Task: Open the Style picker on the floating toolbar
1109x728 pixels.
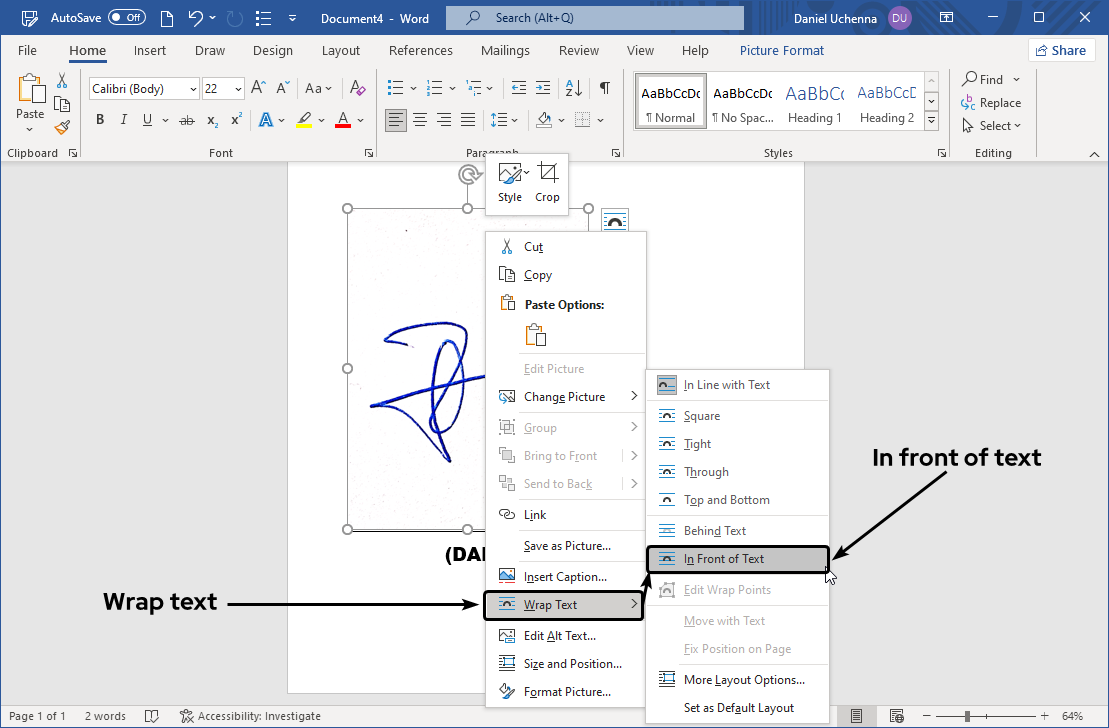Action: tap(511, 183)
